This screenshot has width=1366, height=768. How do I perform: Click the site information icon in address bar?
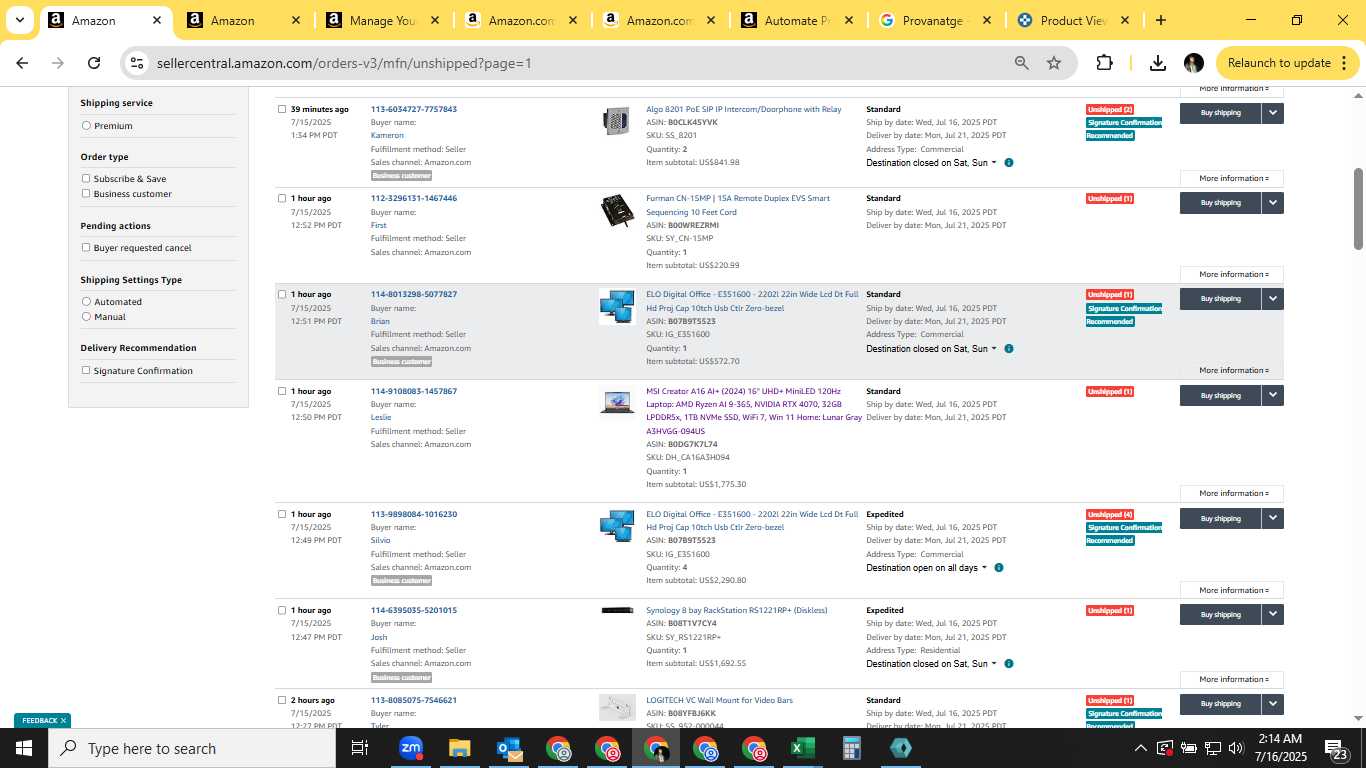(x=137, y=63)
